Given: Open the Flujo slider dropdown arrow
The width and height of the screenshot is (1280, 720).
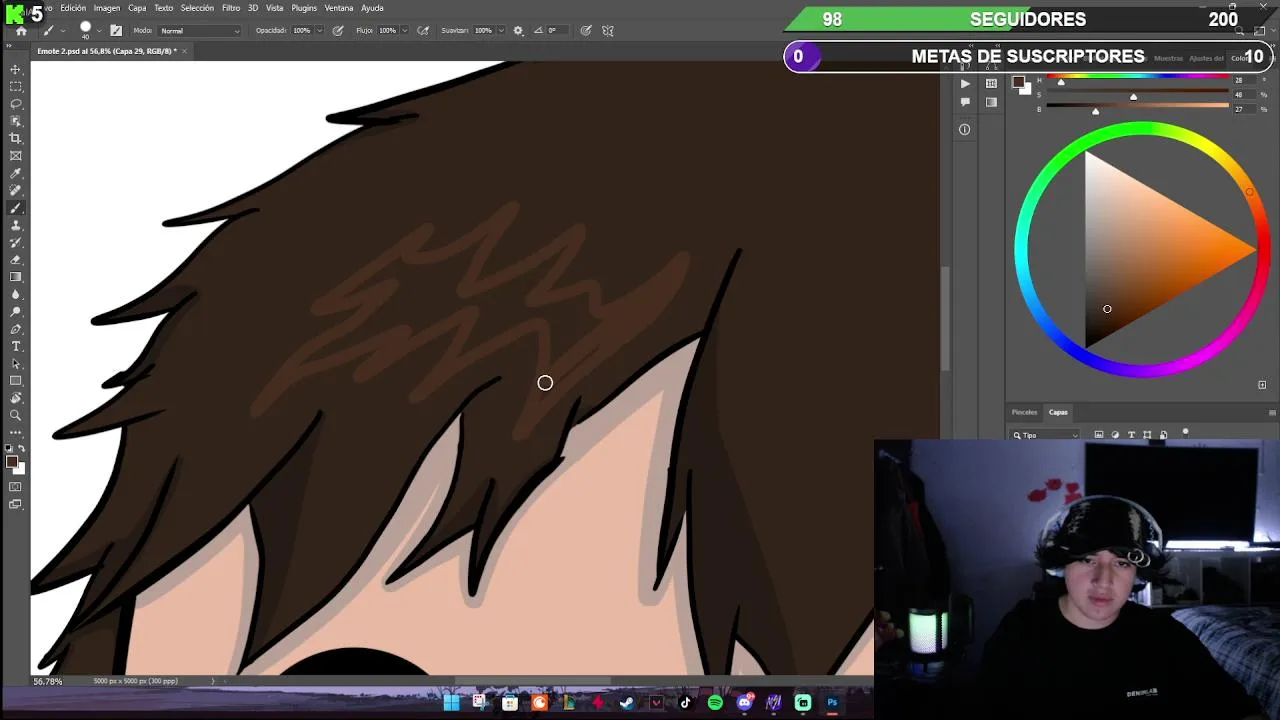Looking at the screenshot, I should coord(405,31).
